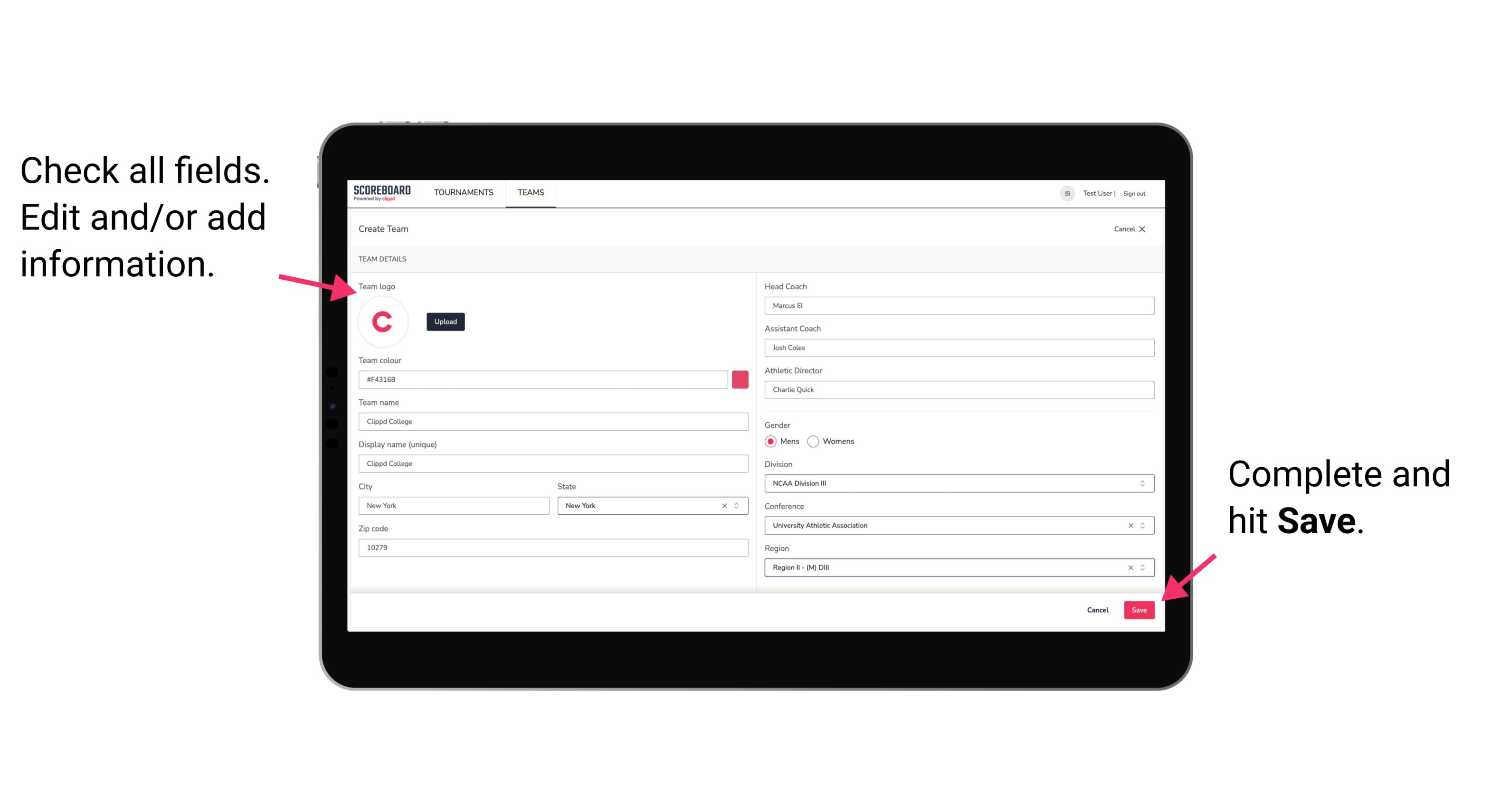Click the red color swatch for team colour

[741, 378]
